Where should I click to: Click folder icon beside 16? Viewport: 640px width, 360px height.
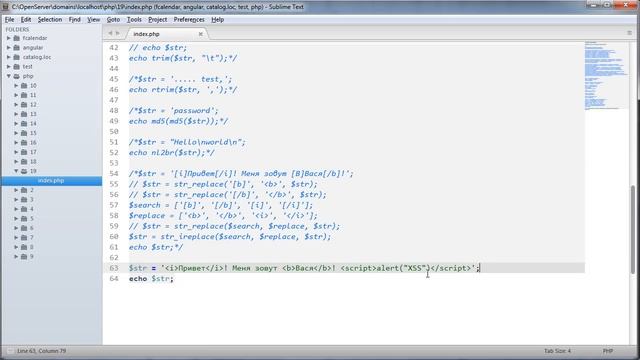coord(24,142)
